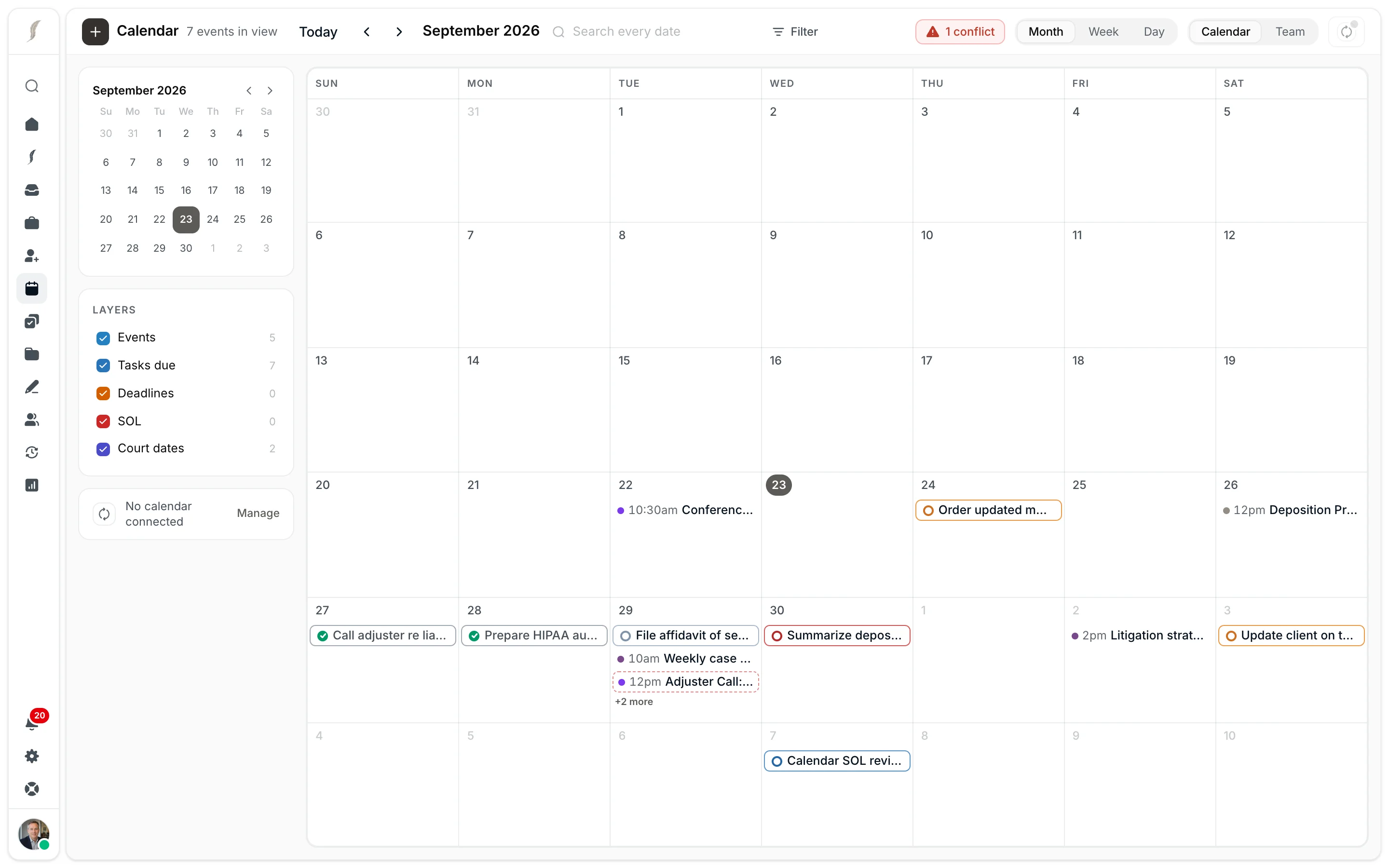Open the add-contact person icon
1389x868 pixels.
click(32, 256)
